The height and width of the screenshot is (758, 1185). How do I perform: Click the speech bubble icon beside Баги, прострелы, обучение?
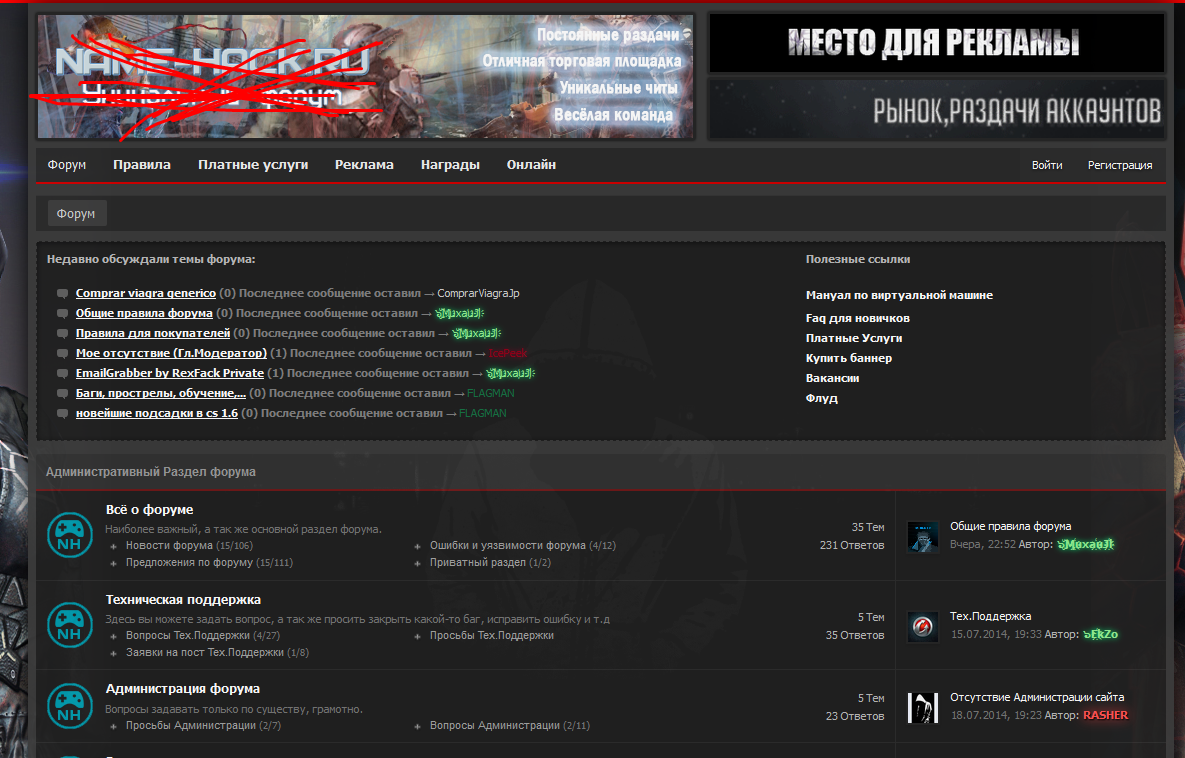point(63,394)
